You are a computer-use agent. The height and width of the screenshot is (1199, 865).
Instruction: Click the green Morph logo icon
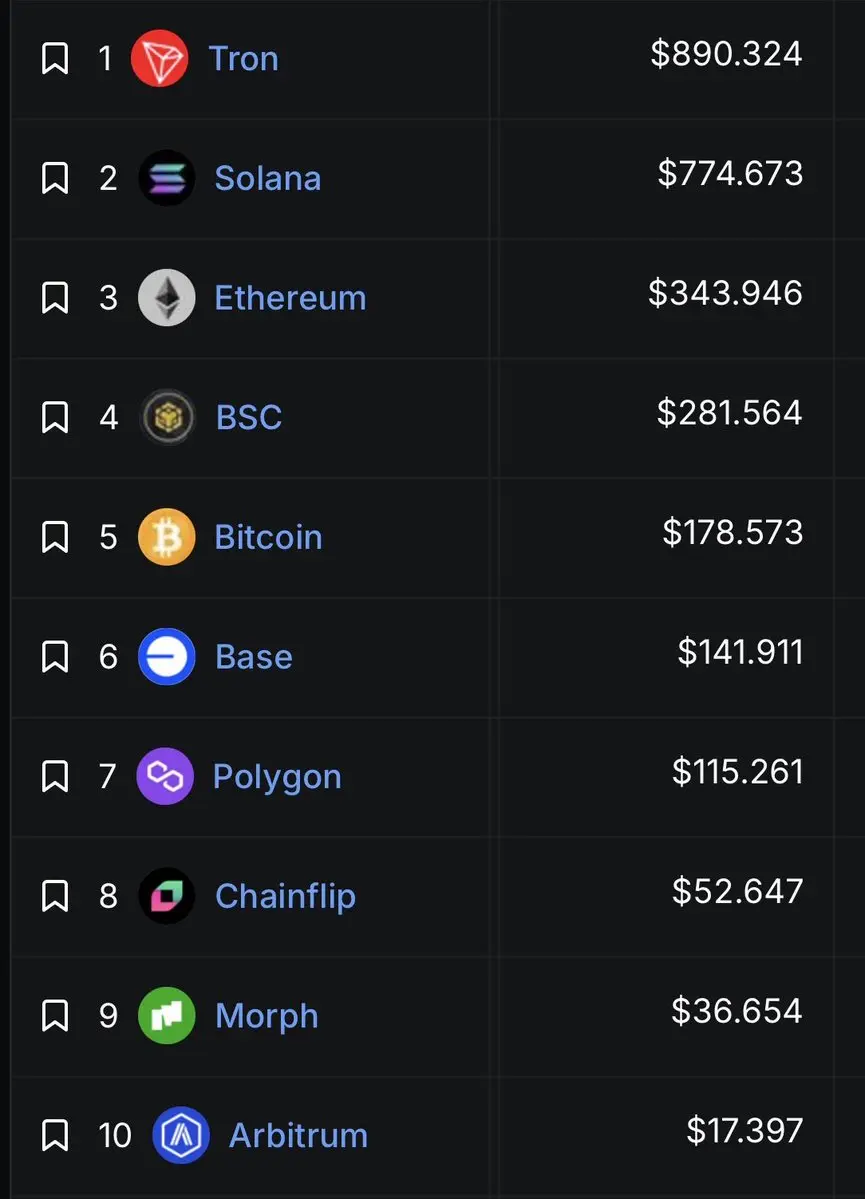166,1015
